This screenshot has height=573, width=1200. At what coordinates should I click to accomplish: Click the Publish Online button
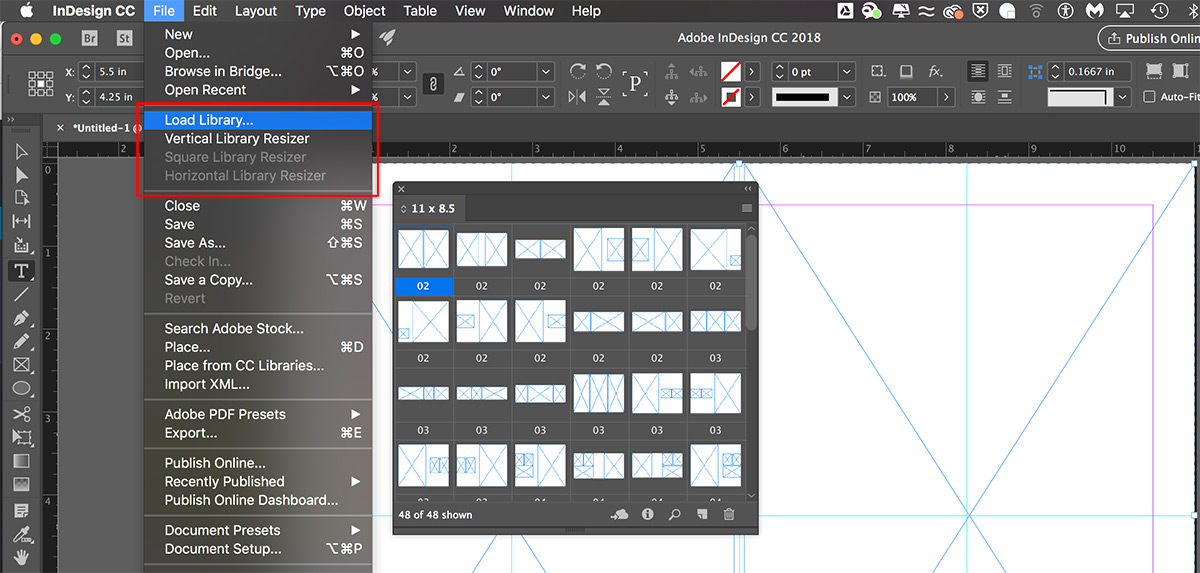coord(1151,38)
